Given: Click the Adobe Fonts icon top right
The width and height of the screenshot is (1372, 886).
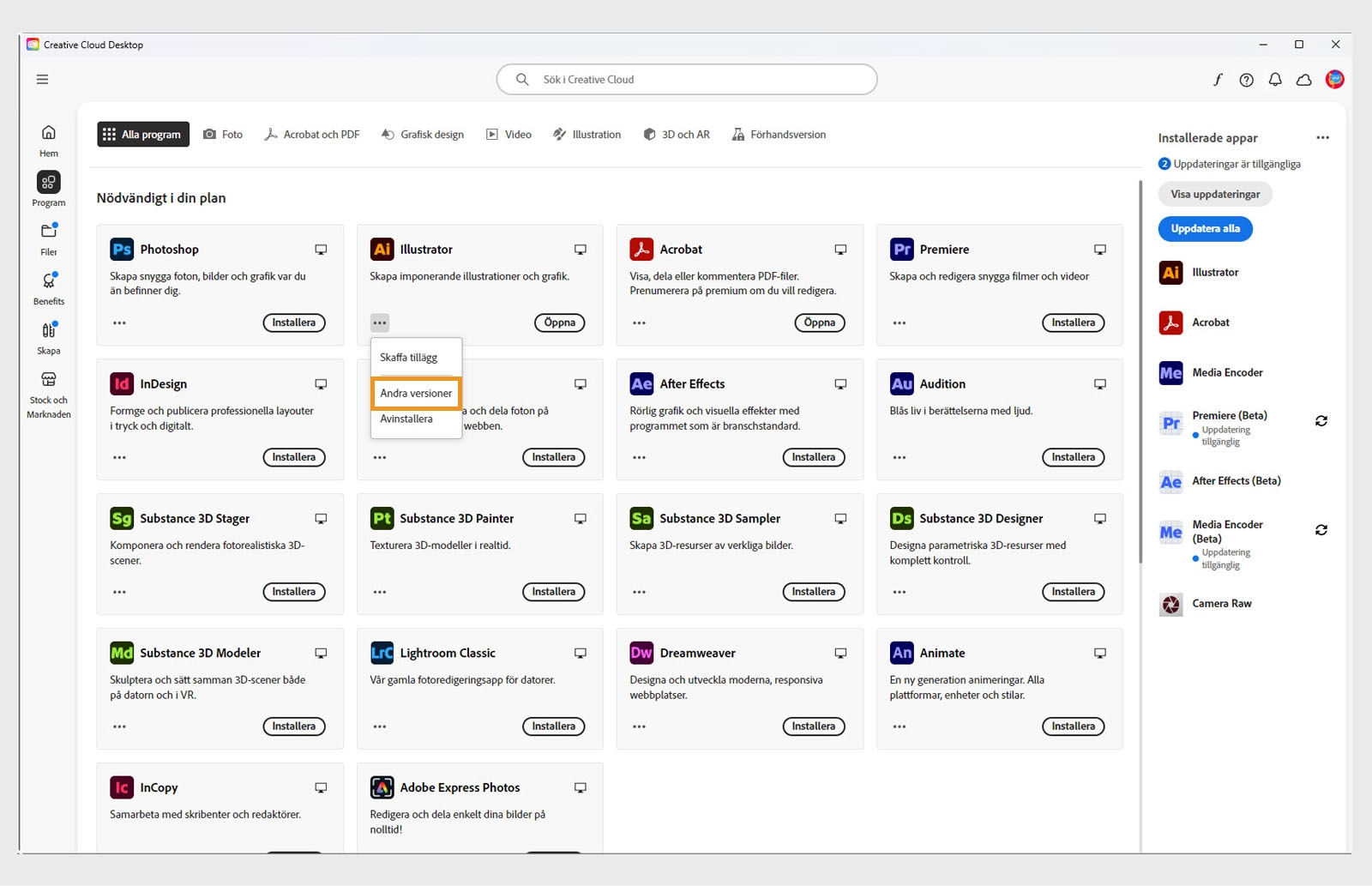Looking at the screenshot, I should point(1218,79).
